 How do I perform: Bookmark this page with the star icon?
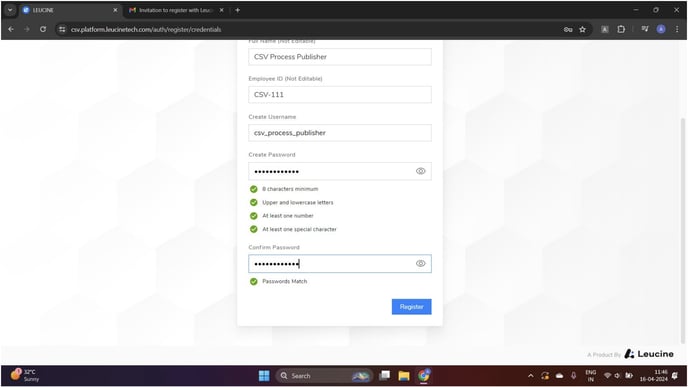pyautogui.click(x=582, y=29)
